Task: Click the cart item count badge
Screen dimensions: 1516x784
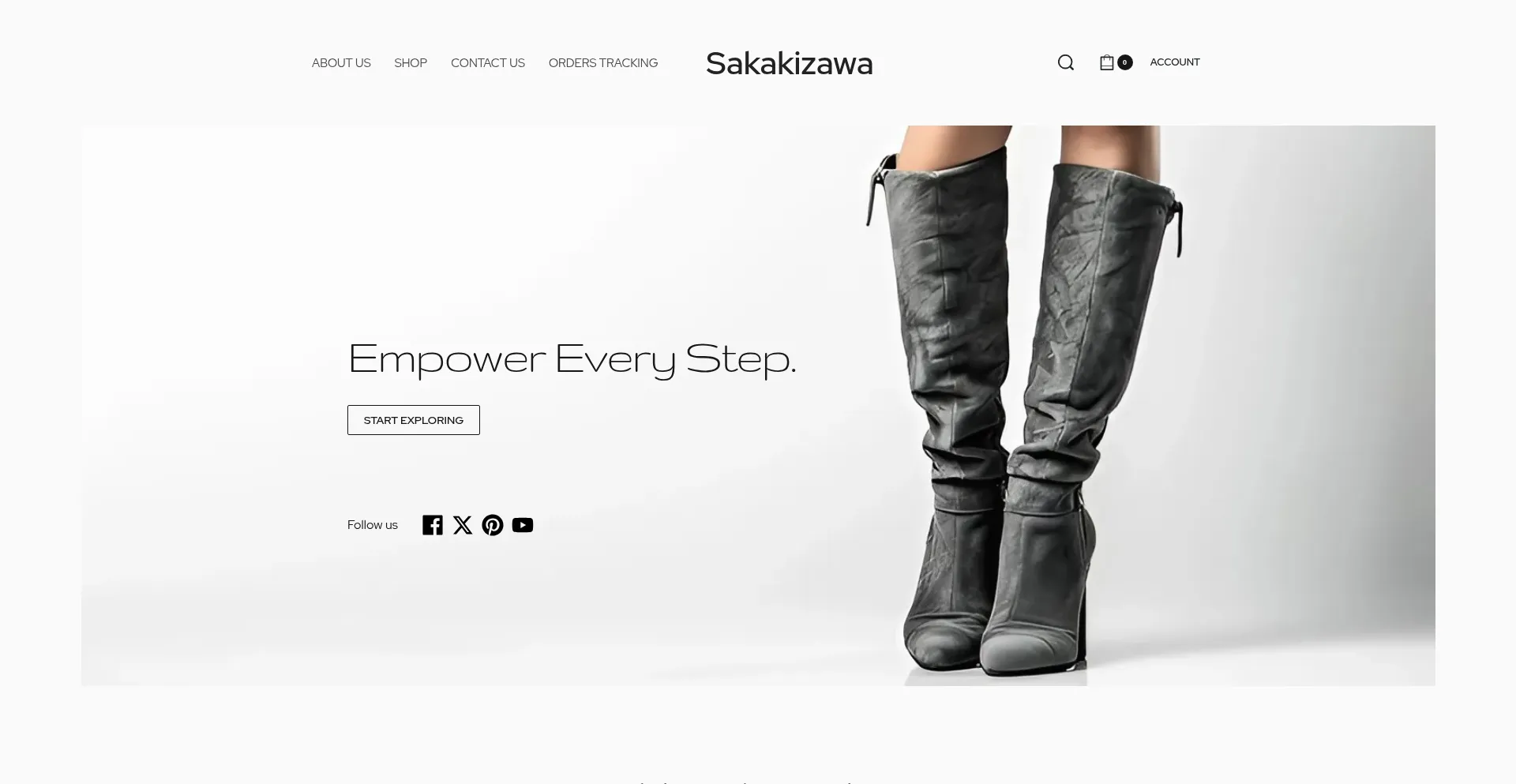Action: 1124,62
